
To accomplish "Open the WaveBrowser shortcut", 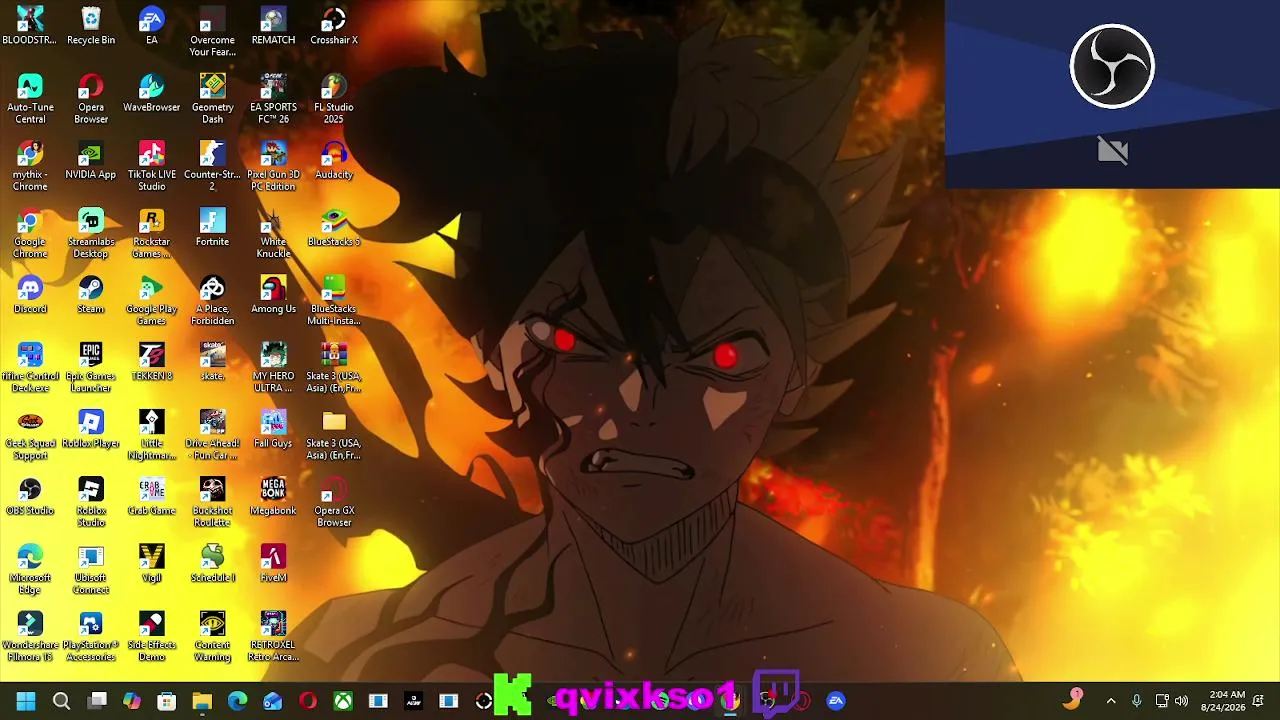I will click(x=152, y=94).
